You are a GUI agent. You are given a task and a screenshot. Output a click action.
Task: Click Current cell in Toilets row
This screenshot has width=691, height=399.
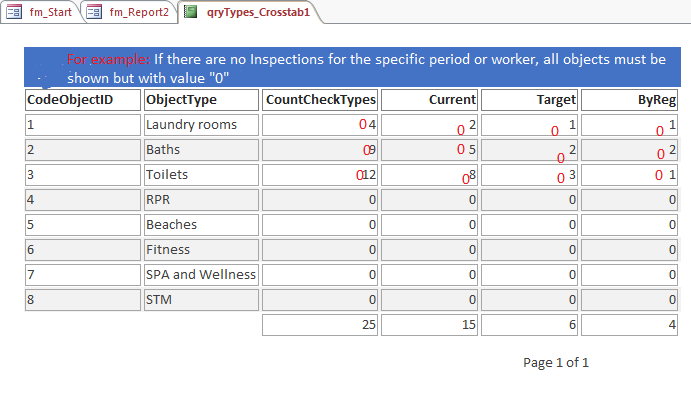pyautogui.click(x=429, y=175)
